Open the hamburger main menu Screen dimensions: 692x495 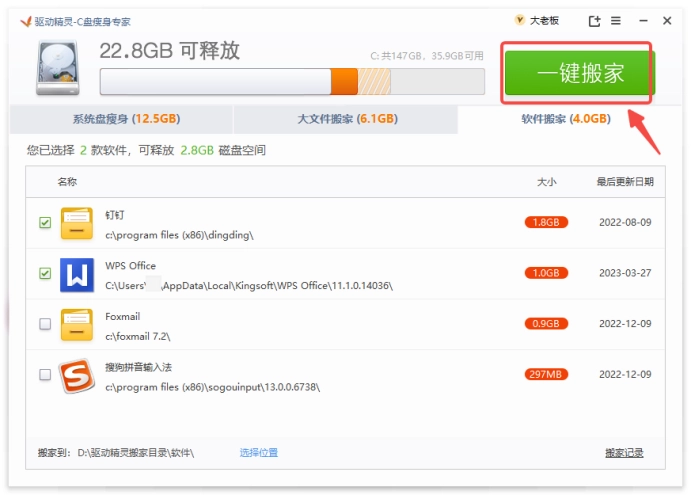click(x=616, y=21)
